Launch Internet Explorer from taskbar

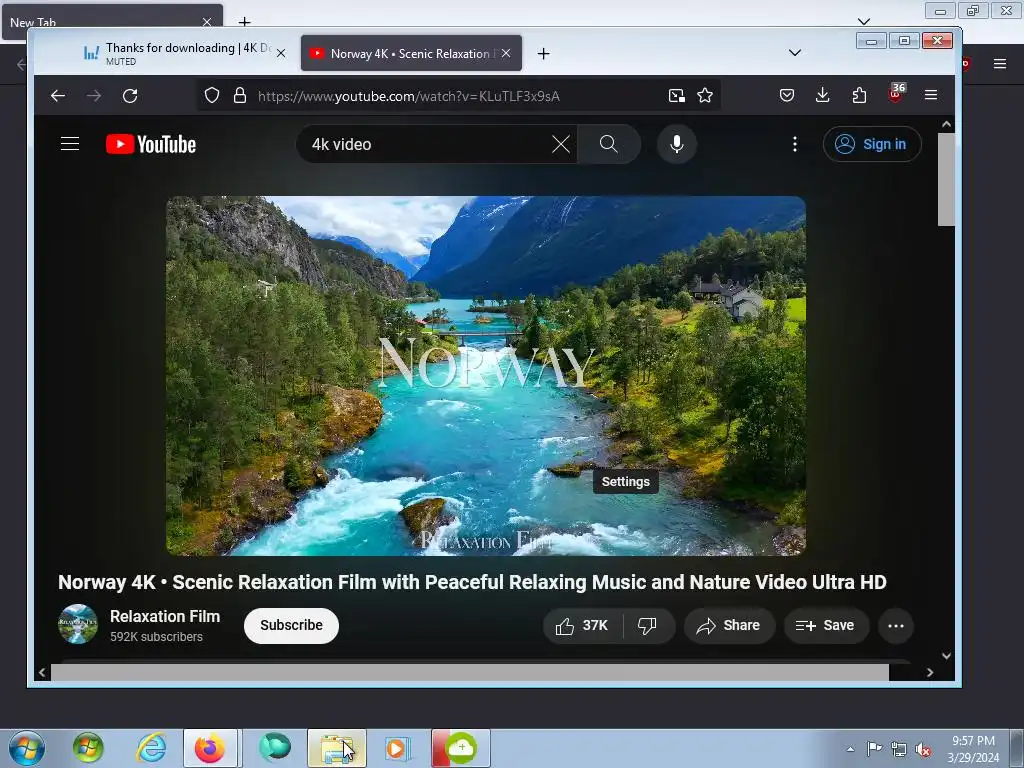(152, 748)
